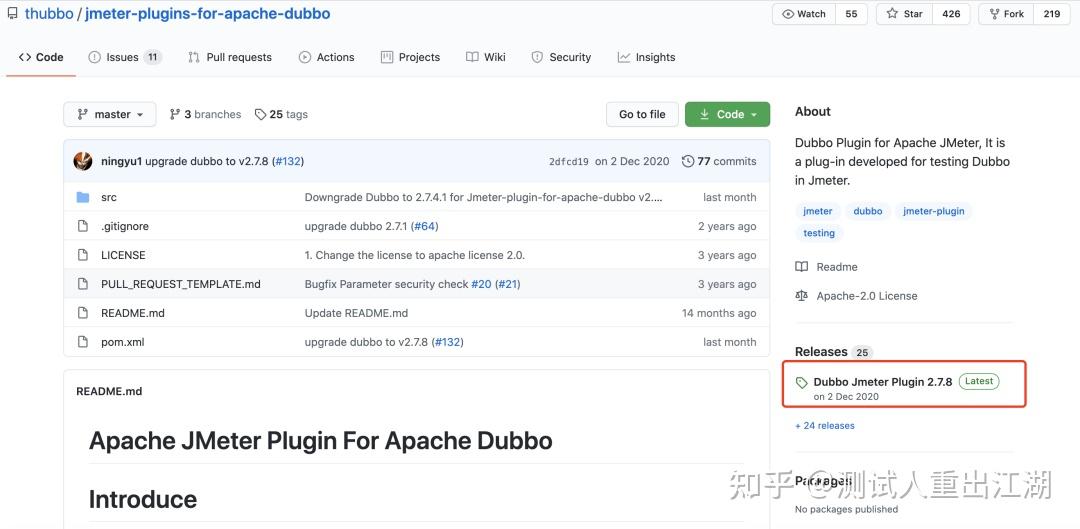Open ningyu1 author profile link
Viewport: 1080px width, 529px height.
[x=121, y=161]
